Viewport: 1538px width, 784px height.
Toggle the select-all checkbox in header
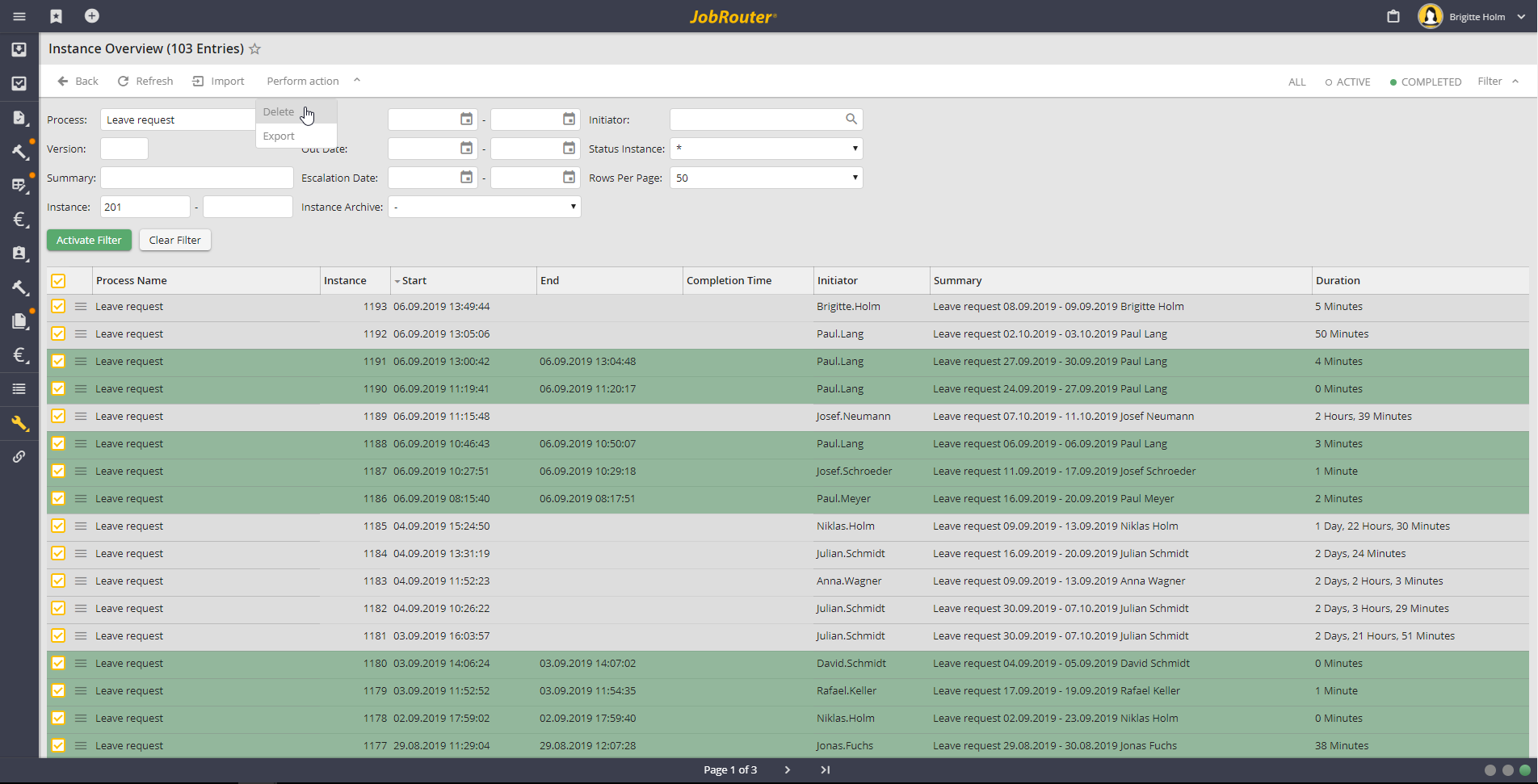58,281
